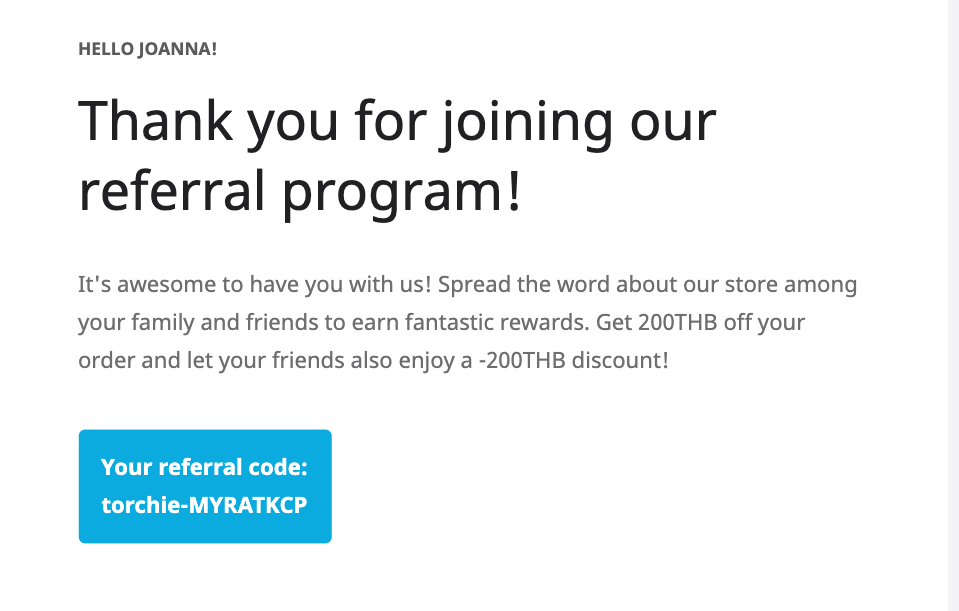Click the right-side vertical scrollbar track
959x611 pixels.
953,300
